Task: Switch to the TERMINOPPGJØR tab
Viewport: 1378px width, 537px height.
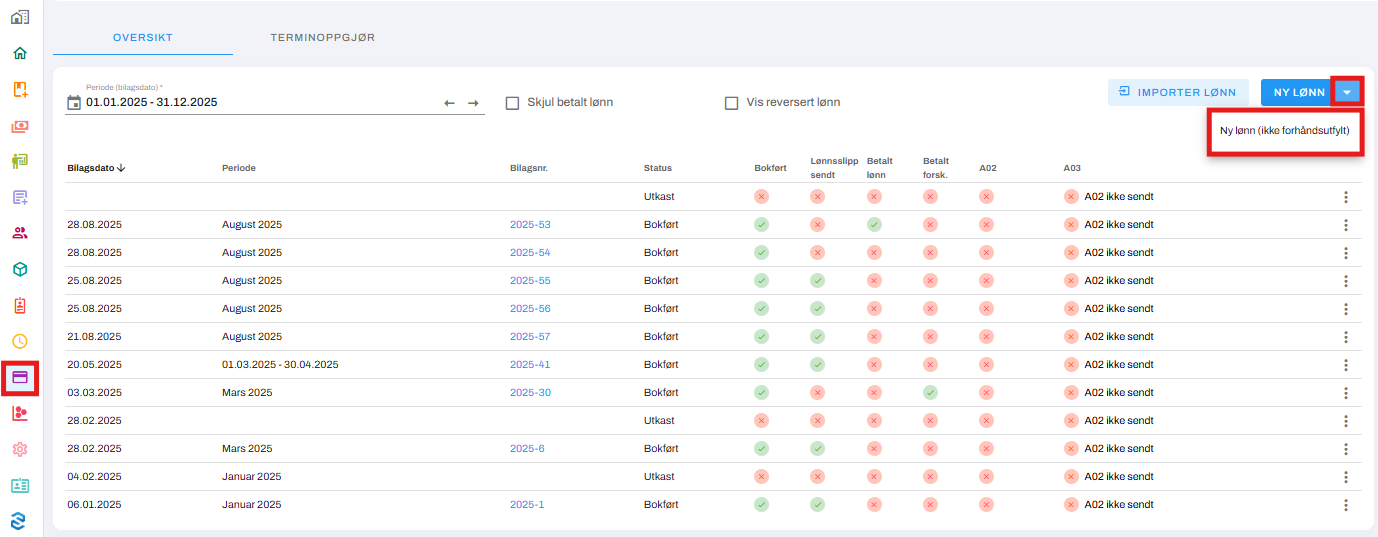Action: (322, 37)
